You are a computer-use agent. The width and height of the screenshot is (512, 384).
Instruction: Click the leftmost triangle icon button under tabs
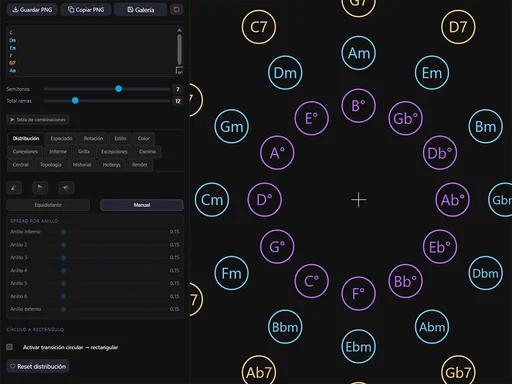pos(14,188)
